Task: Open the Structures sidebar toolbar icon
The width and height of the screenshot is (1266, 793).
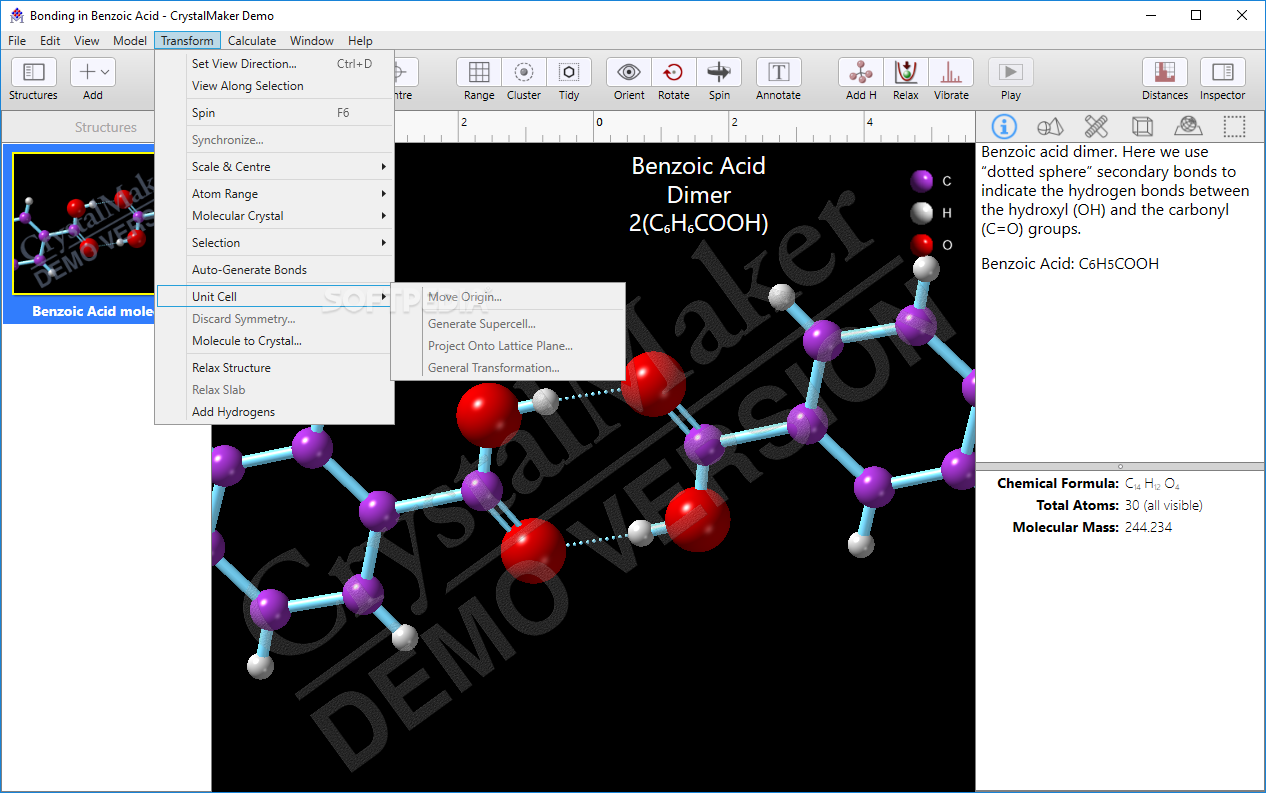Action: pos(33,72)
